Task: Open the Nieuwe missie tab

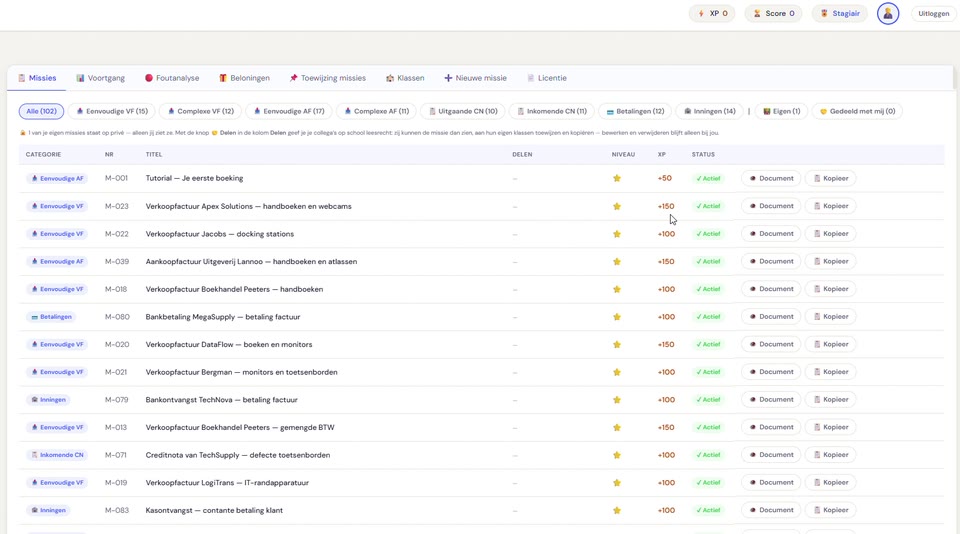Action: point(476,78)
